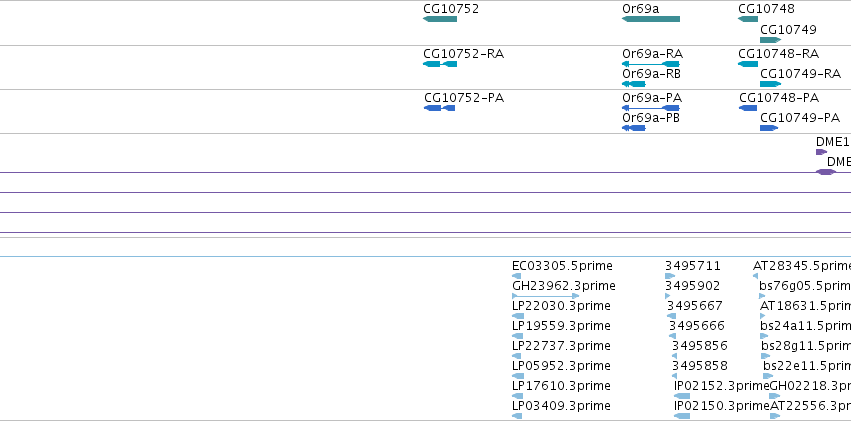
Task: Select the CG10748-PA protein glyph
Action: tap(748, 108)
